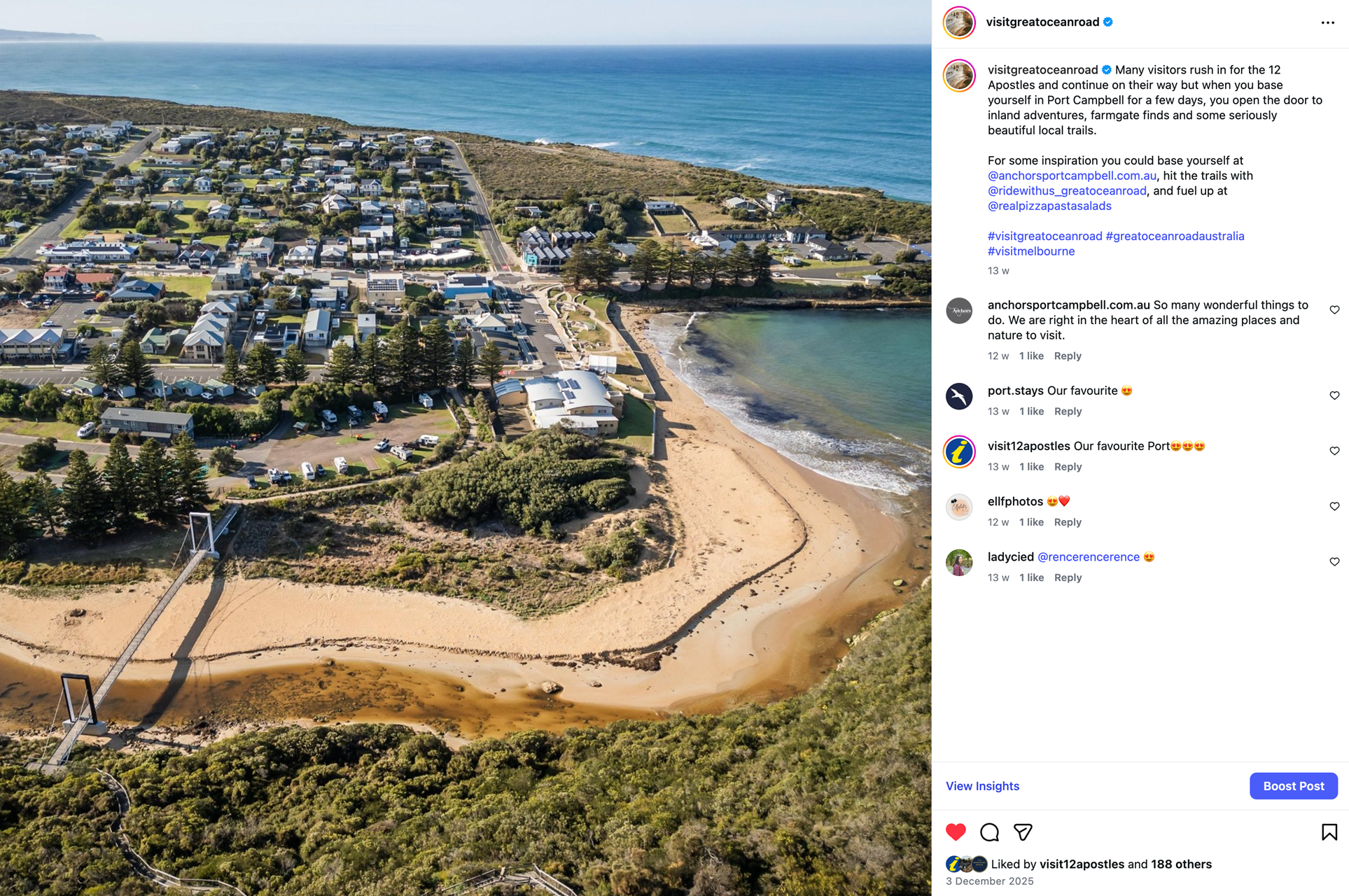Reply to port.stays comment
1349x896 pixels.
click(1068, 412)
